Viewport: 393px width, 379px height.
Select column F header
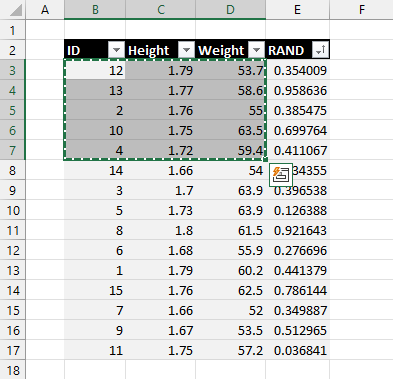[361, 10]
